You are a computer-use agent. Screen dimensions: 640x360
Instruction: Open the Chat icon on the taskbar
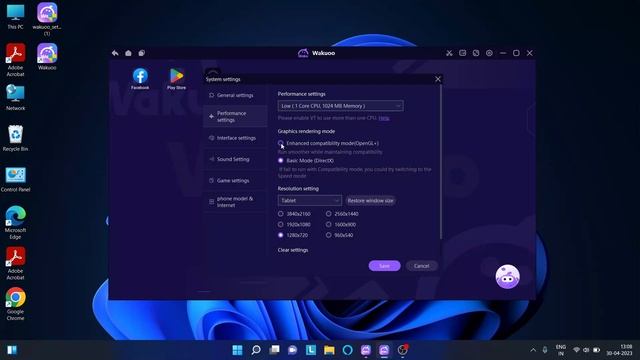pyautogui.click(x=292, y=350)
